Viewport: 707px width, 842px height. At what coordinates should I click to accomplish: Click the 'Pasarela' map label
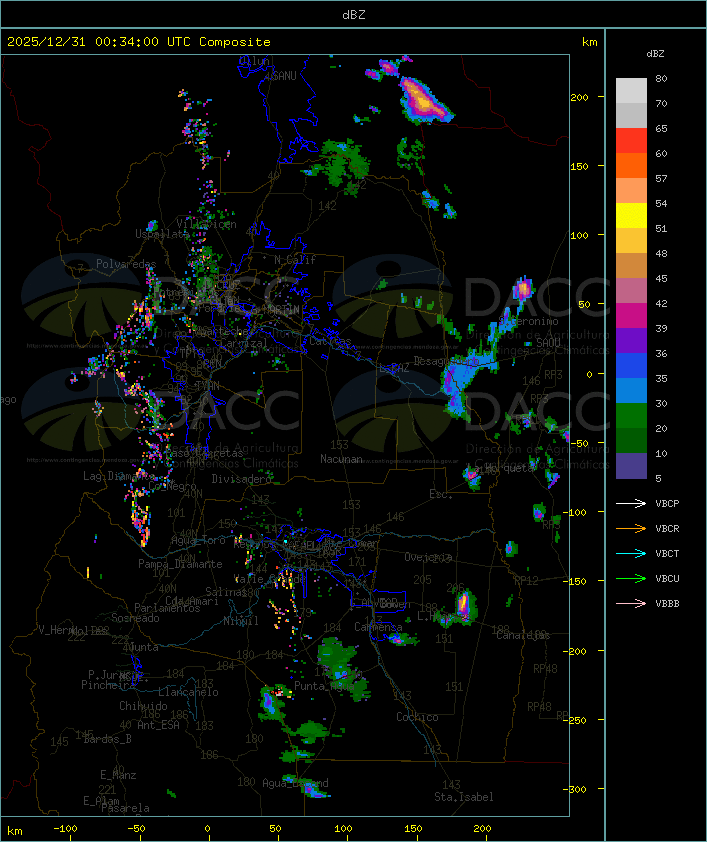click(x=125, y=808)
